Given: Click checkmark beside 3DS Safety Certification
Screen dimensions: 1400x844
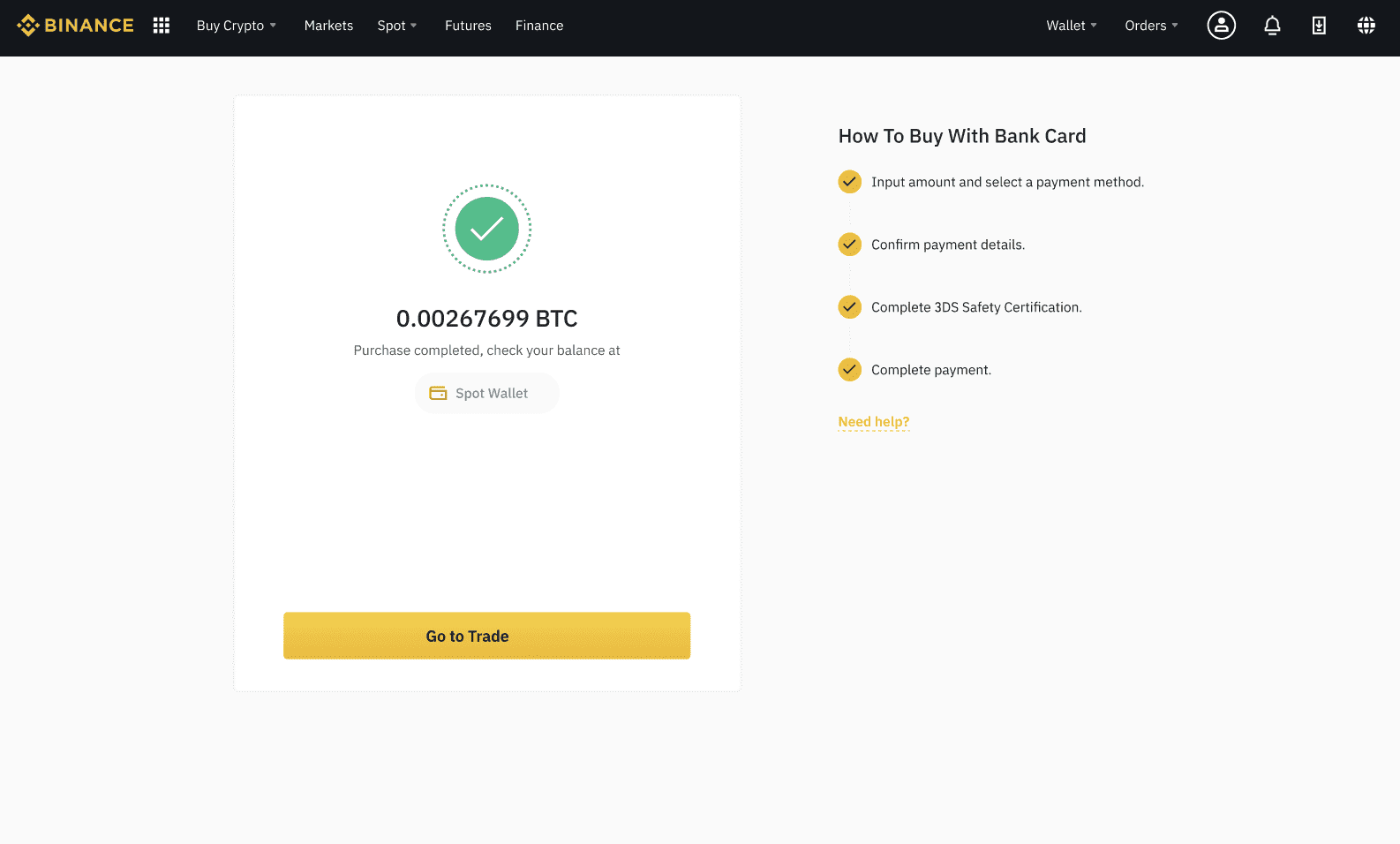Looking at the screenshot, I should tap(849, 307).
